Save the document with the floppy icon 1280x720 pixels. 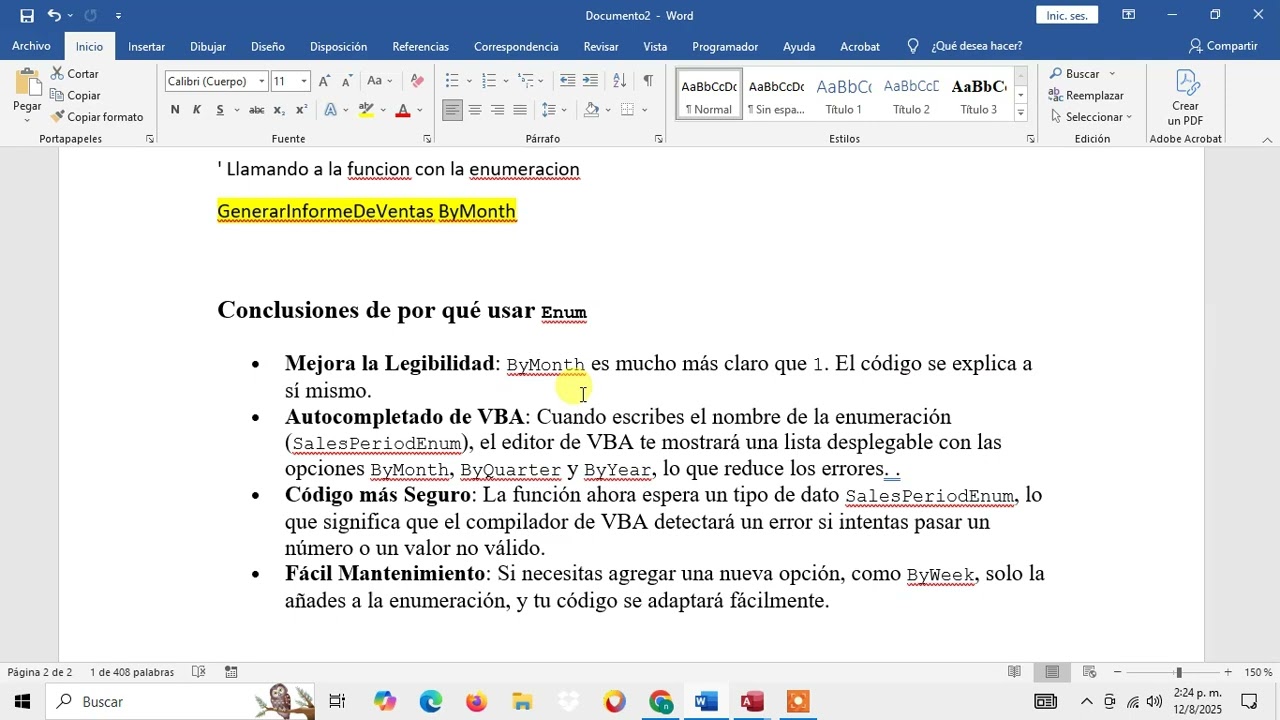27,15
